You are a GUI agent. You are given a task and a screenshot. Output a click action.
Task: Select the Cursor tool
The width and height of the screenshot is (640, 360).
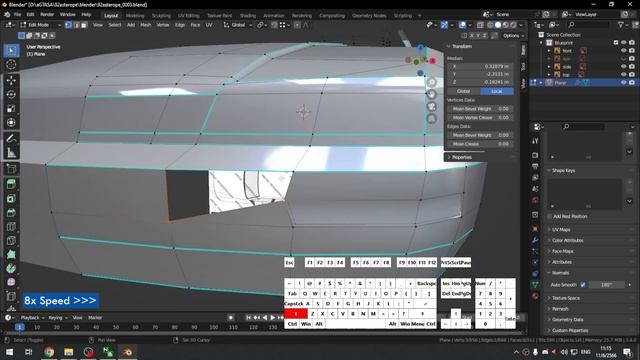[x=11, y=64]
